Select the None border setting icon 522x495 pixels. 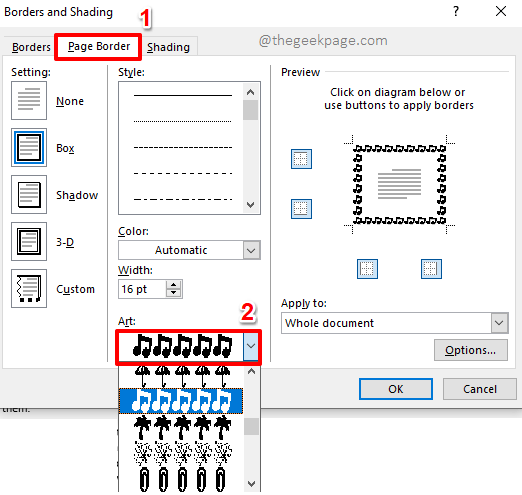pos(29,101)
